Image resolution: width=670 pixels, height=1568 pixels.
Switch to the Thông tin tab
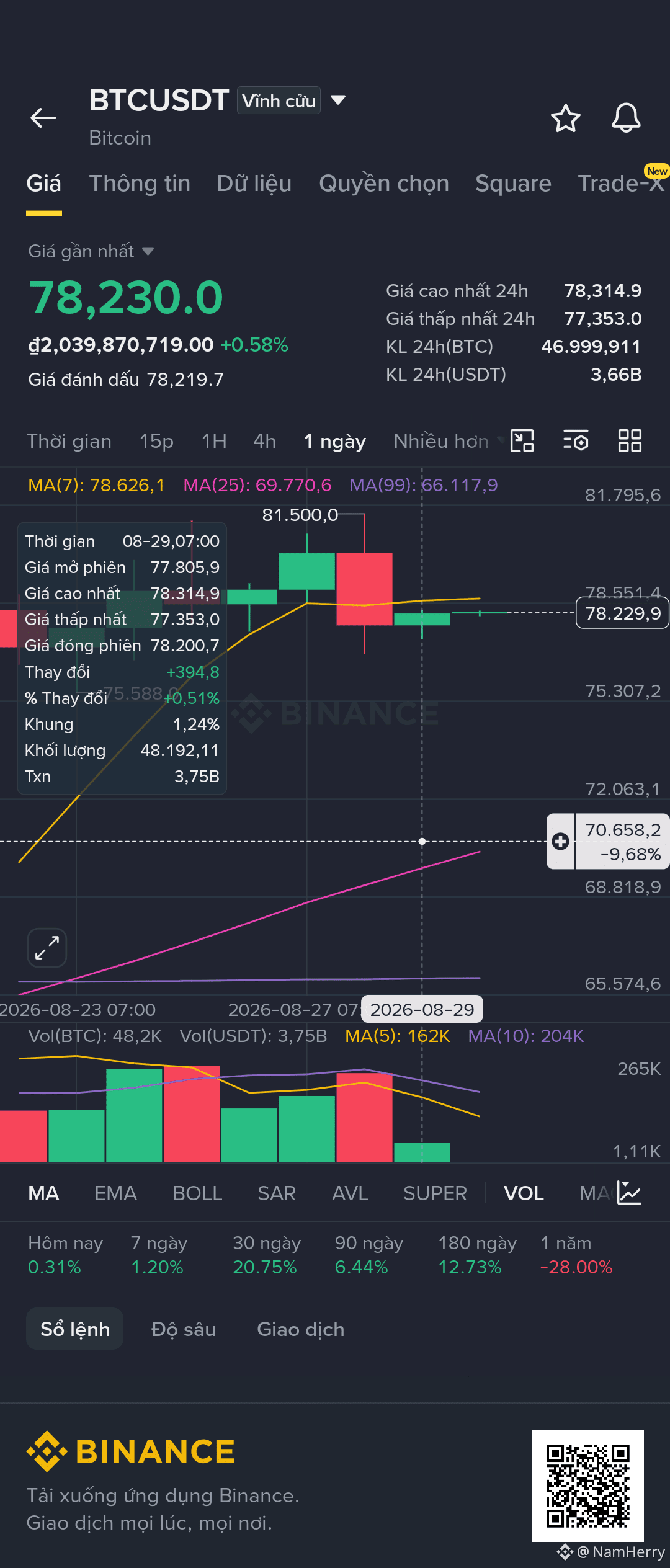pyautogui.click(x=140, y=184)
